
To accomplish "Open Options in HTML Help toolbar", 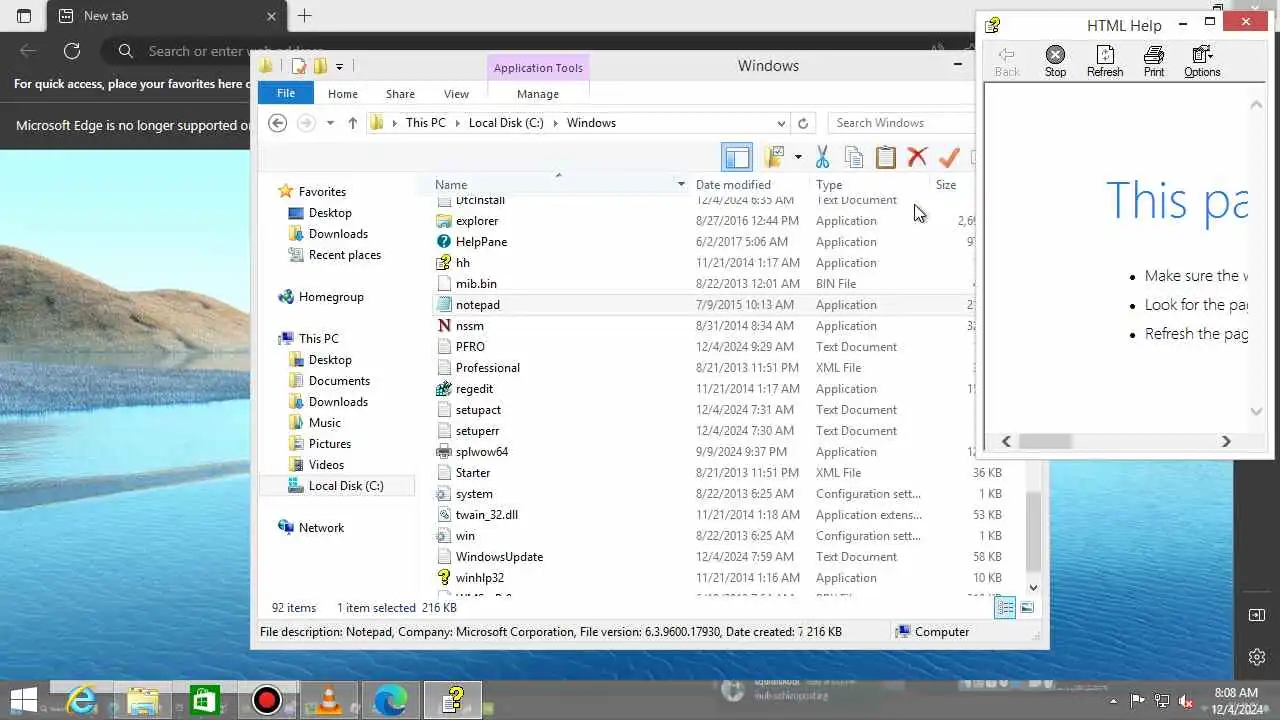I will [x=1202, y=61].
